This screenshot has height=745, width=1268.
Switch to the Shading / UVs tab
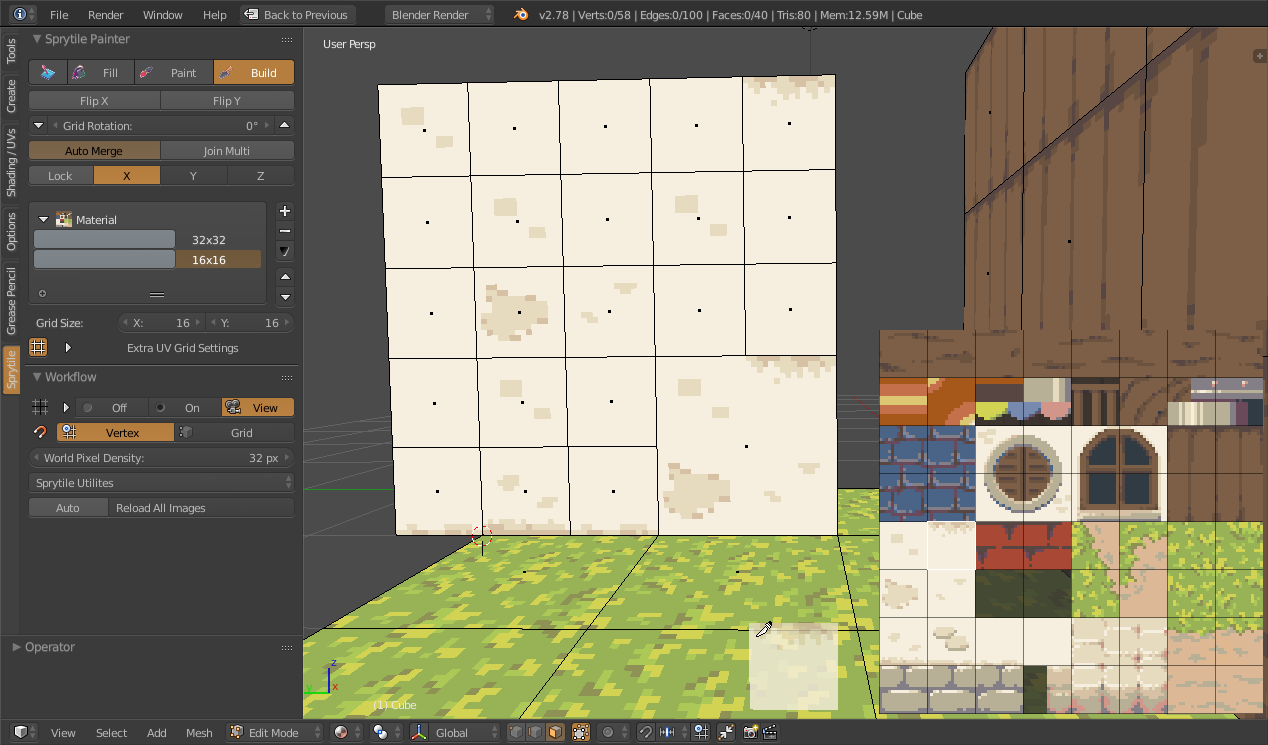coord(11,161)
